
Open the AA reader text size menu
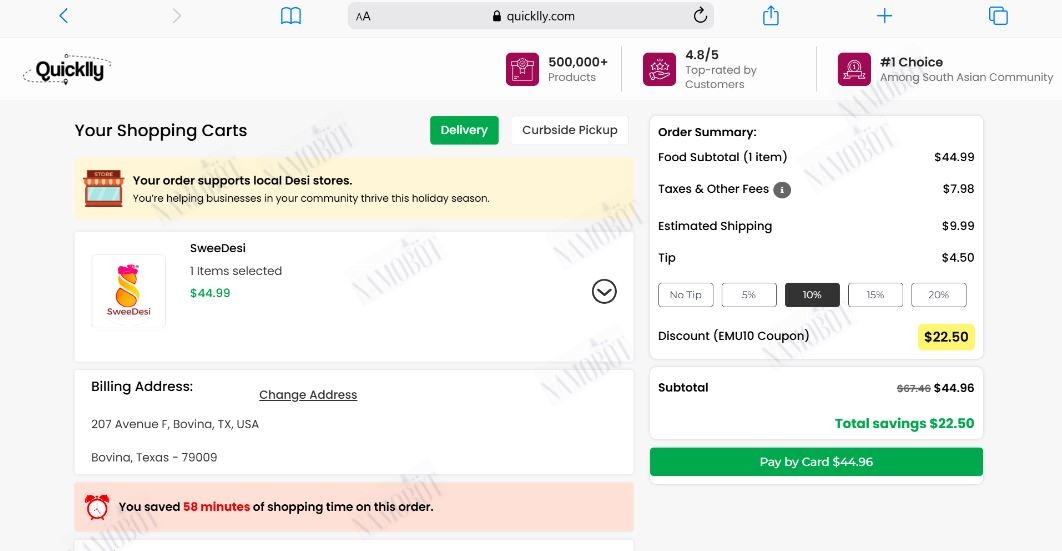[x=363, y=16]
